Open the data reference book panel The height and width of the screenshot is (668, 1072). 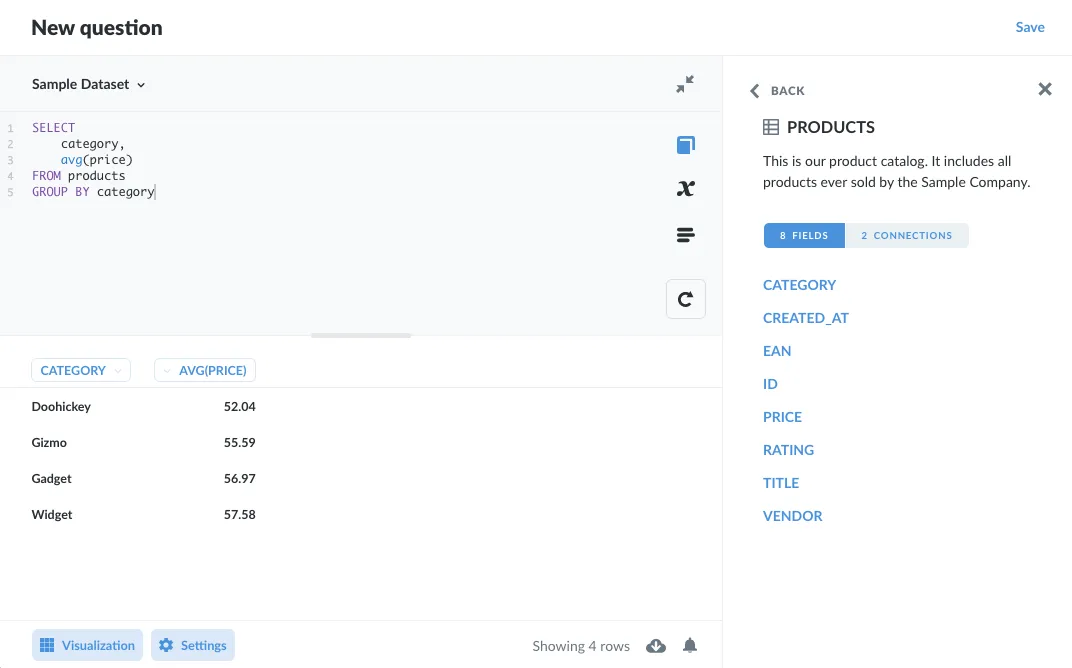click(685, 144)
